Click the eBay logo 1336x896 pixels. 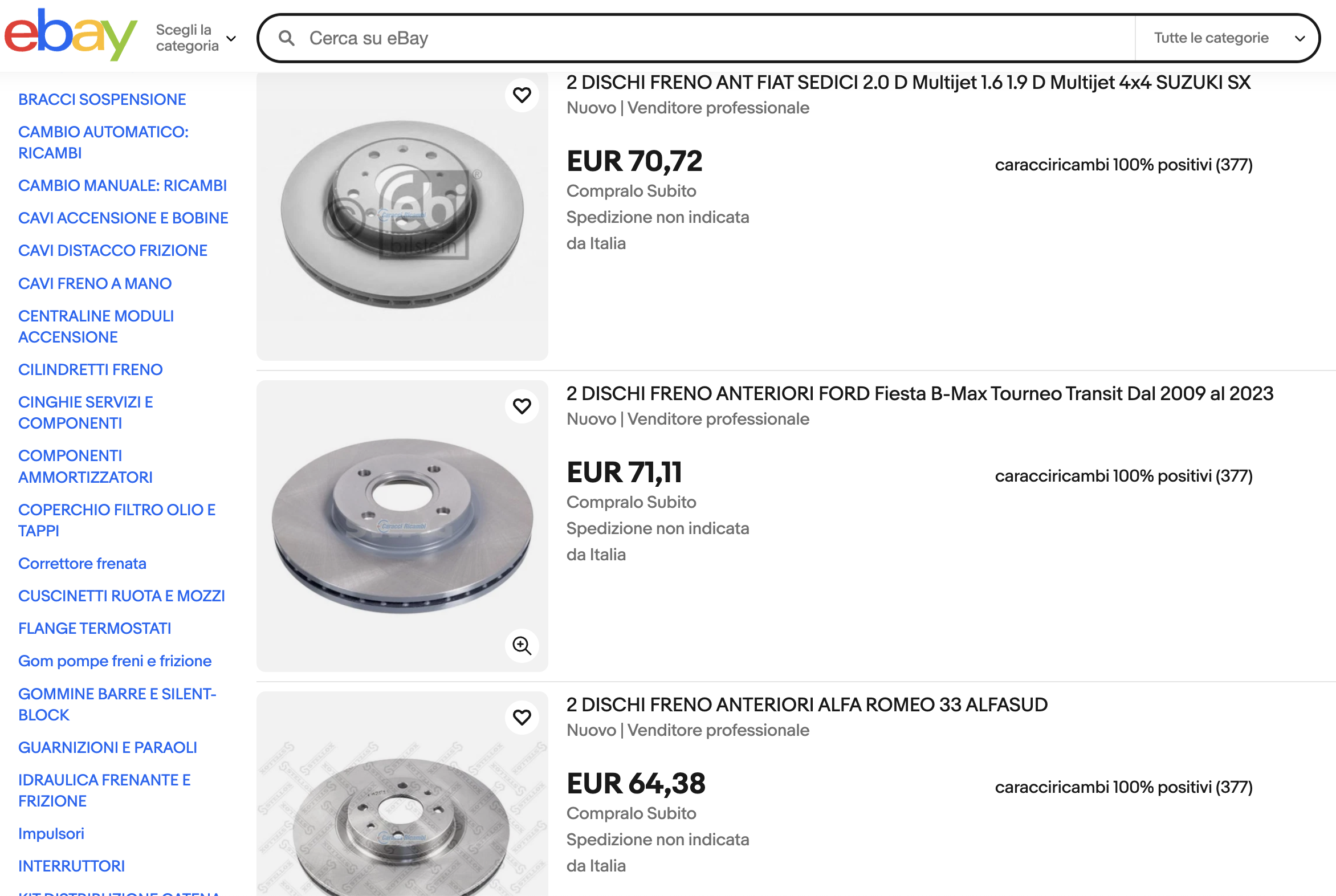(x=71, y=34)
